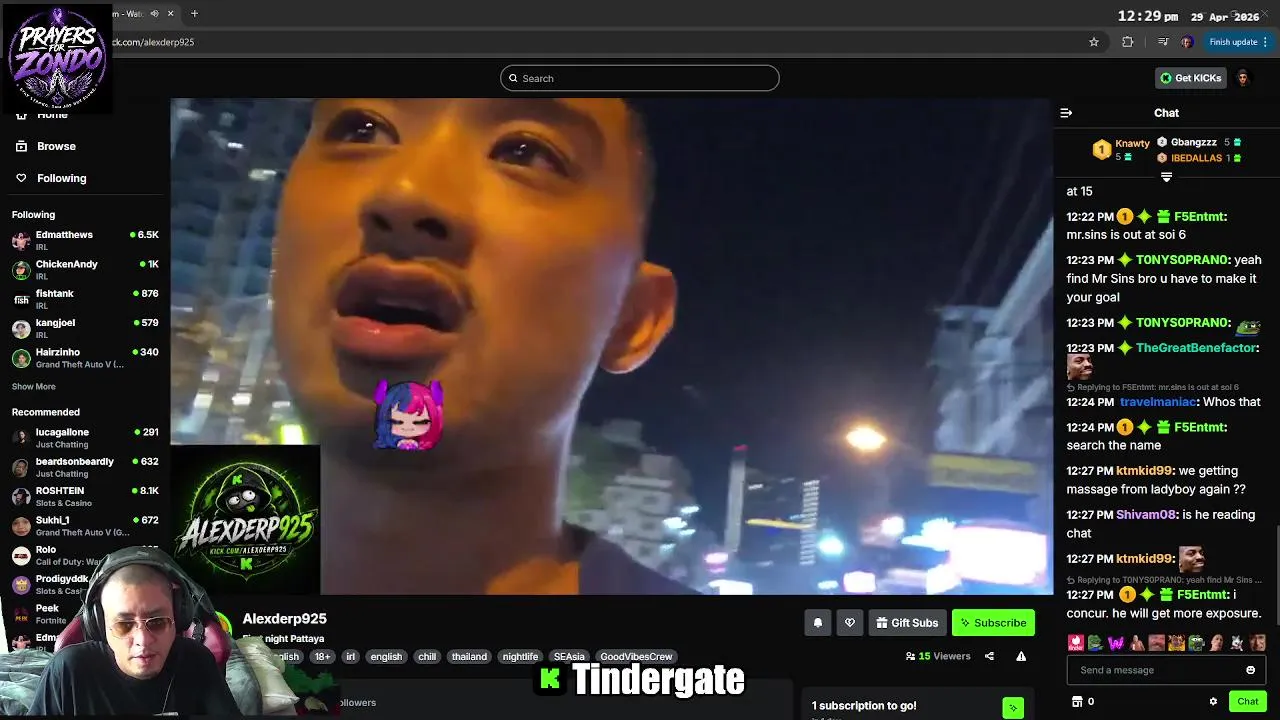Toggle follow with the heart icon
Screen dimensions: 1280x720
[850, 623]
